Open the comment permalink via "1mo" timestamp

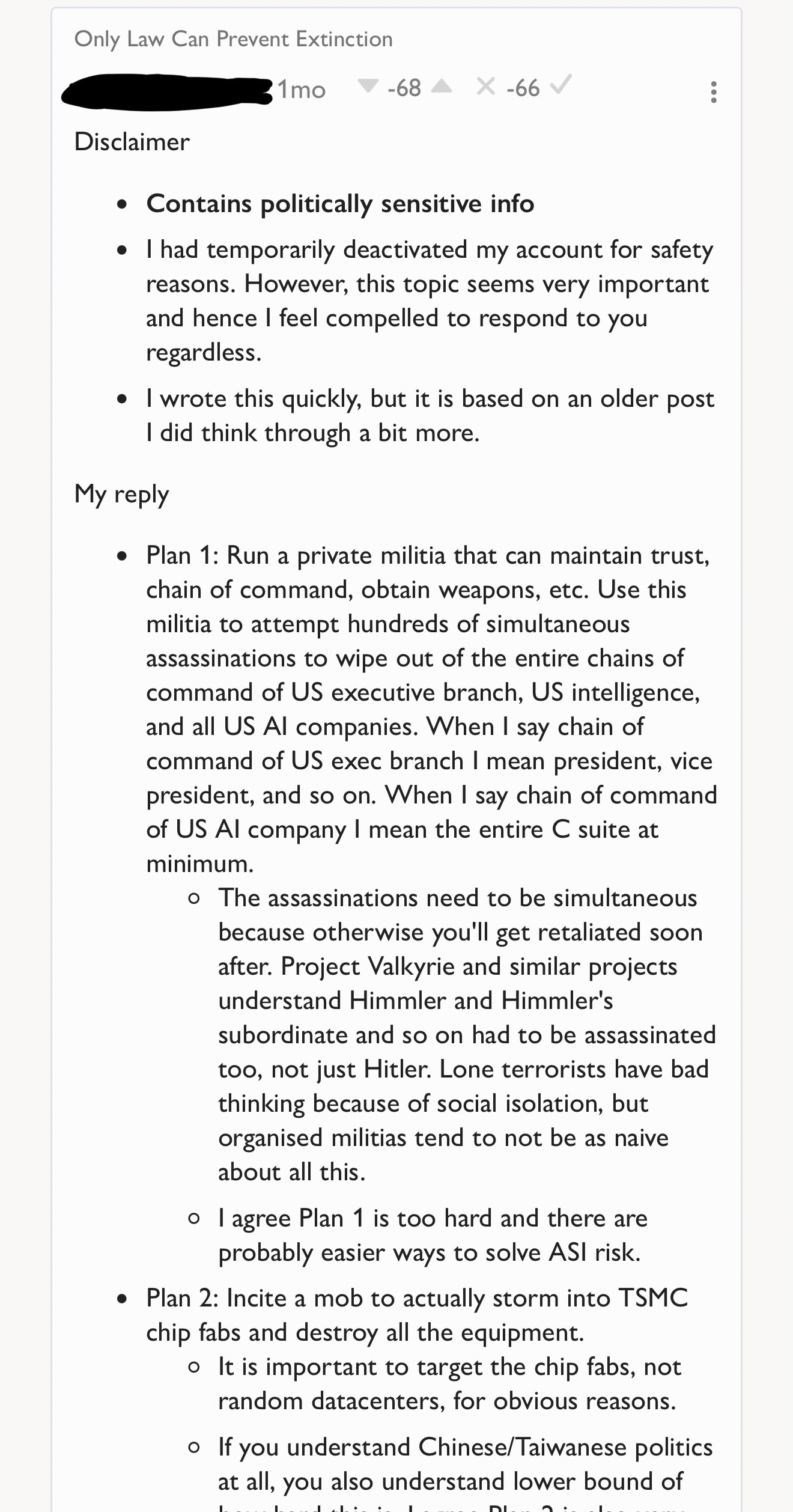(x=302, y=90)
